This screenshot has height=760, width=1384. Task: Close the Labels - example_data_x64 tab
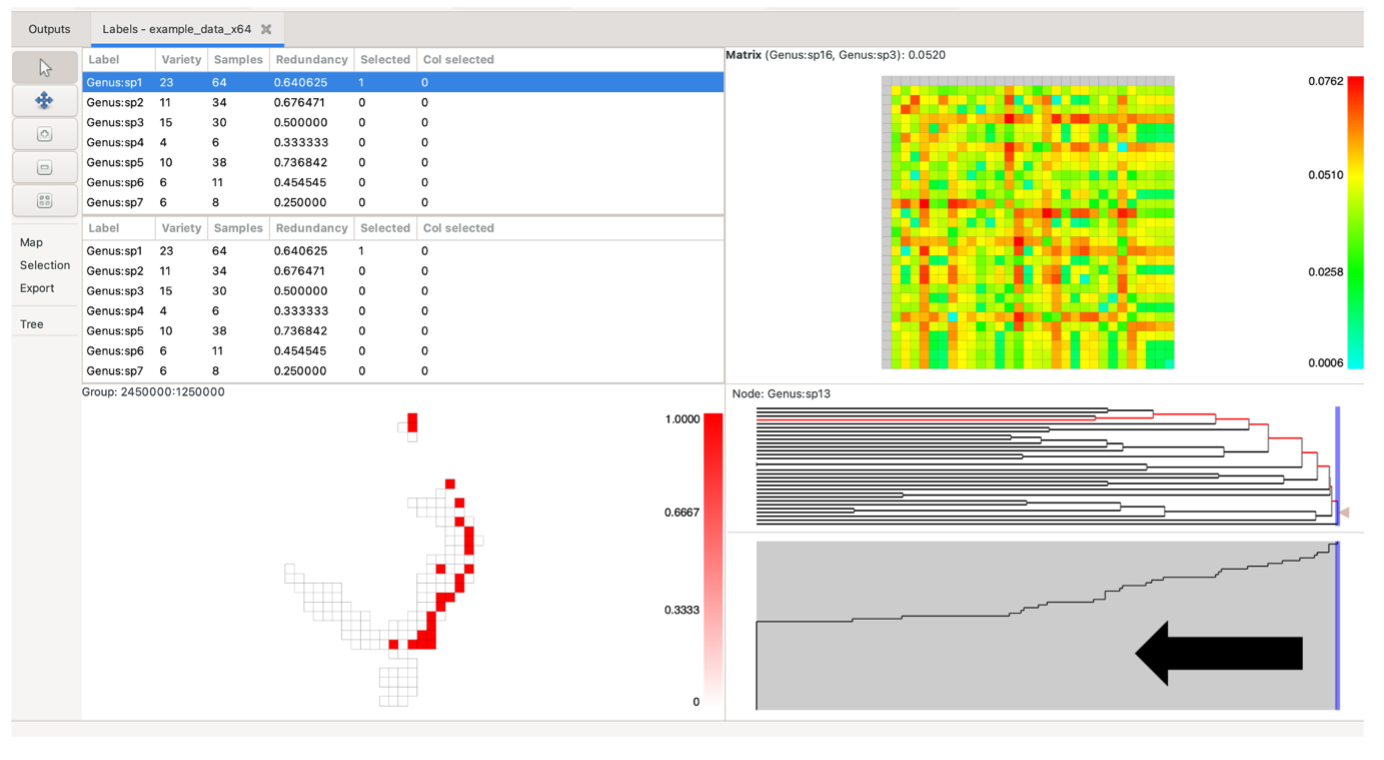click(266, 30)
